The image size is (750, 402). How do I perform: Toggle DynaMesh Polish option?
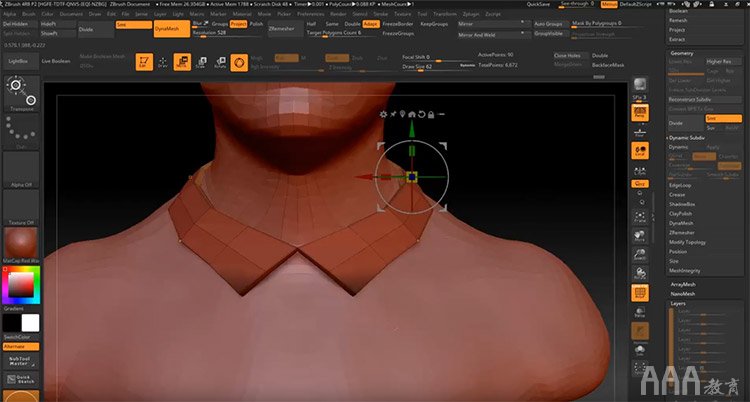tap(256, 23)
